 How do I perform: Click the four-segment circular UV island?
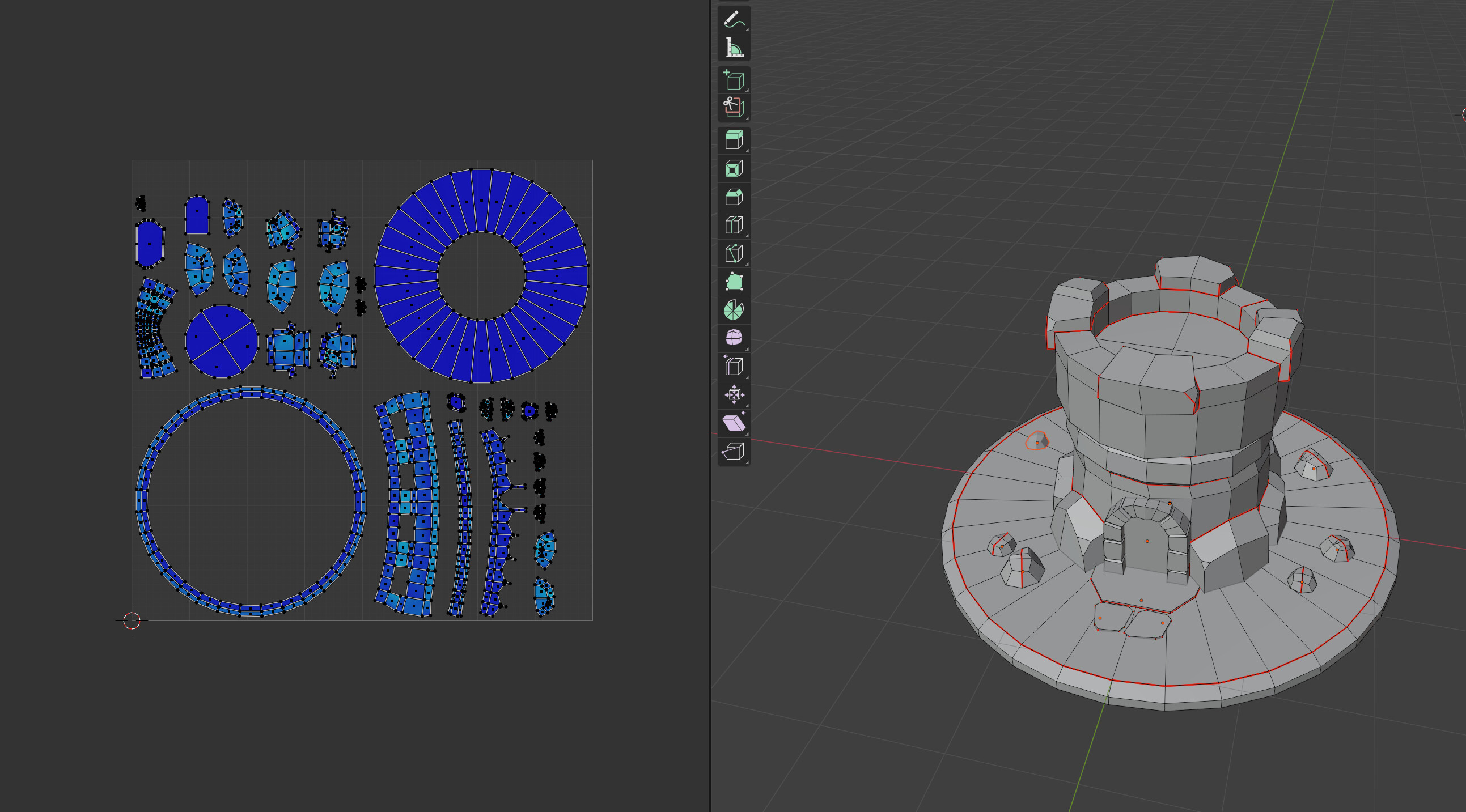[x=222, y=342]
